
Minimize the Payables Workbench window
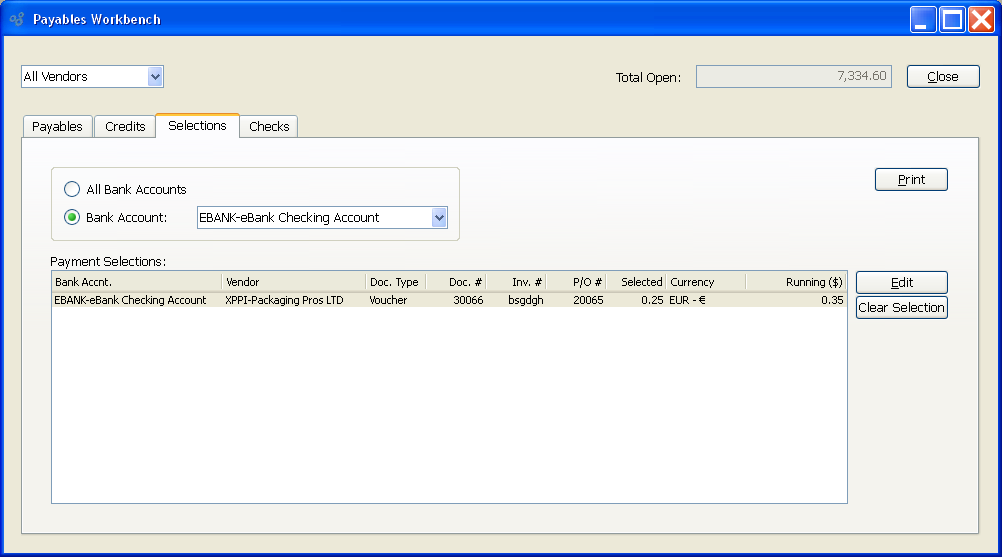pos(923,19)
